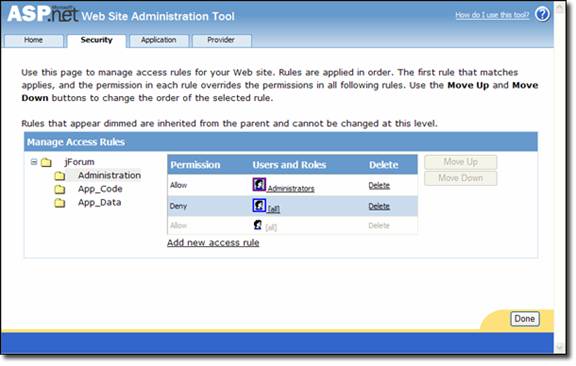This screenshot has width=576, height=366.
Task: Select the Allow cell for Administrators
Action: 179,185
